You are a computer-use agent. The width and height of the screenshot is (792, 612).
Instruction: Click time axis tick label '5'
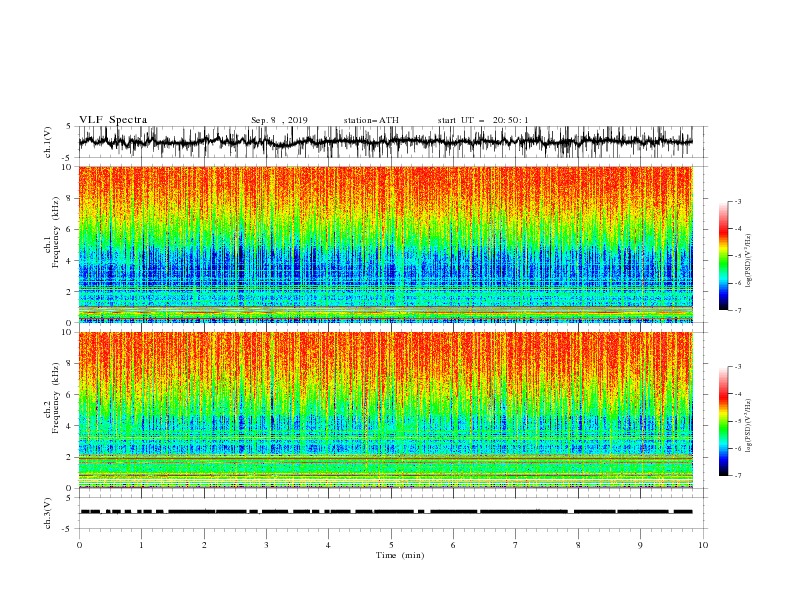coord(391,545)
